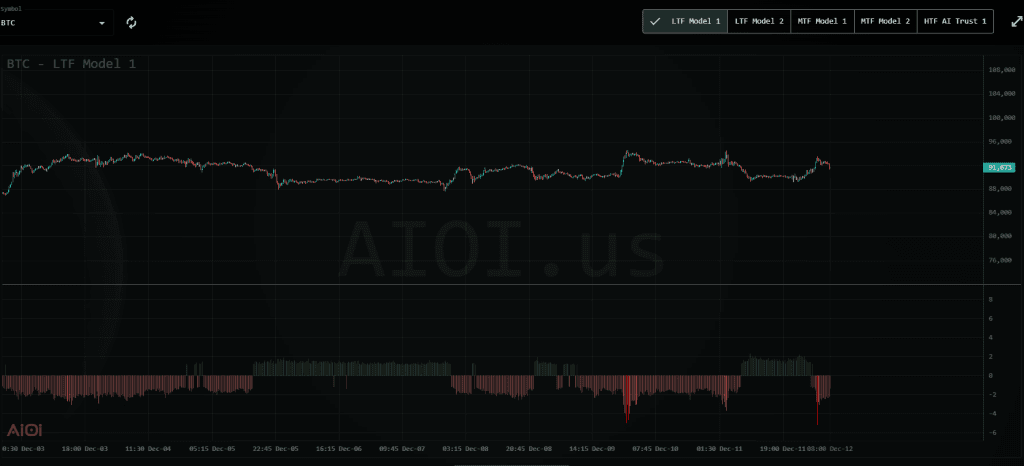Click the 22:45 Dec-05 time axis label
Image resolution: width=1024 pixels, height=466 pixels.
[x=277, y=449]
